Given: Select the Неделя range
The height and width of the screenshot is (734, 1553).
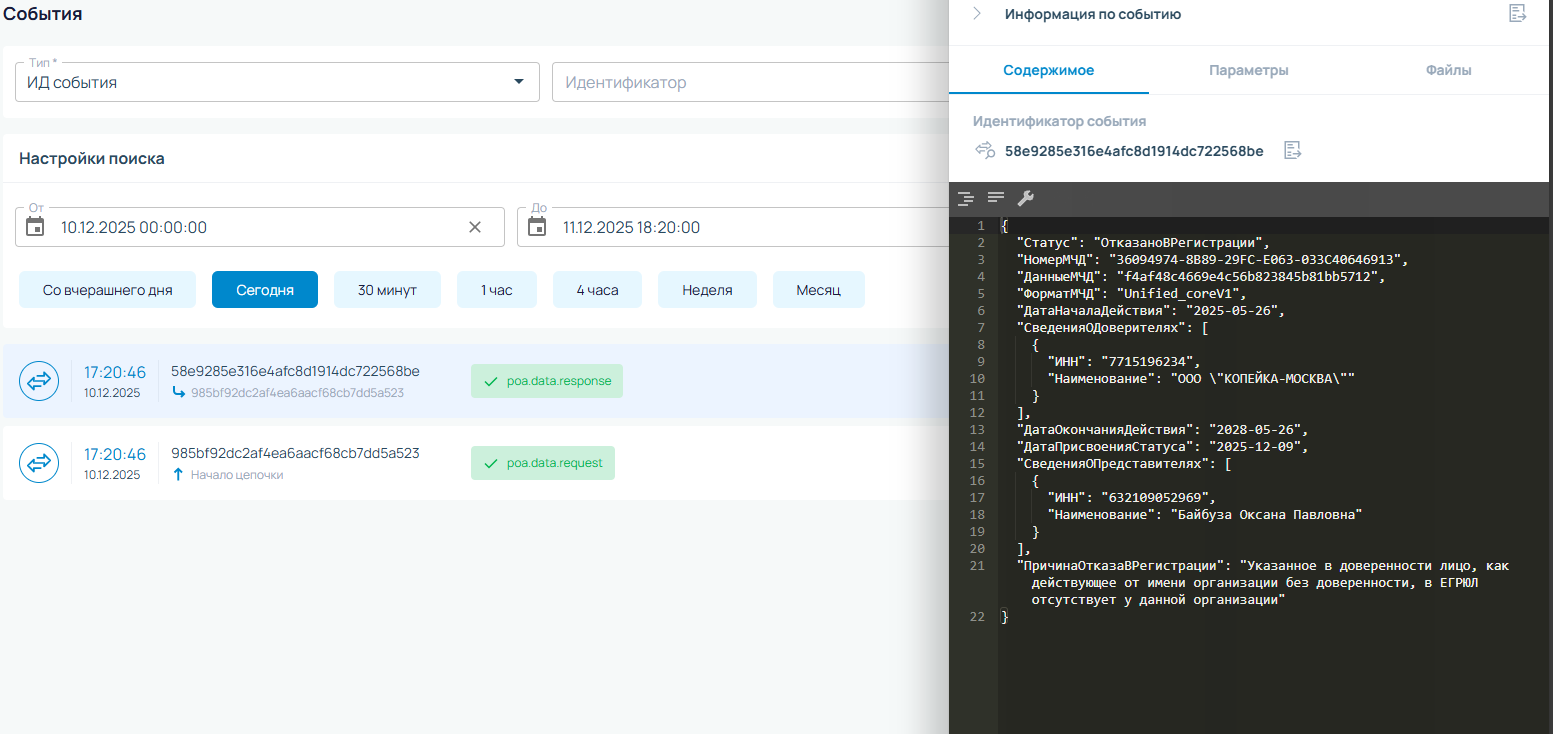Looking at the screenshot, I should (x=707, y=290).
